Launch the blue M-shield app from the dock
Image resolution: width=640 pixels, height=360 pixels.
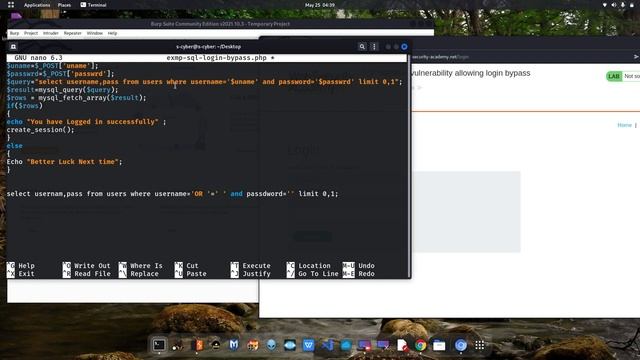tap(233, 345)
